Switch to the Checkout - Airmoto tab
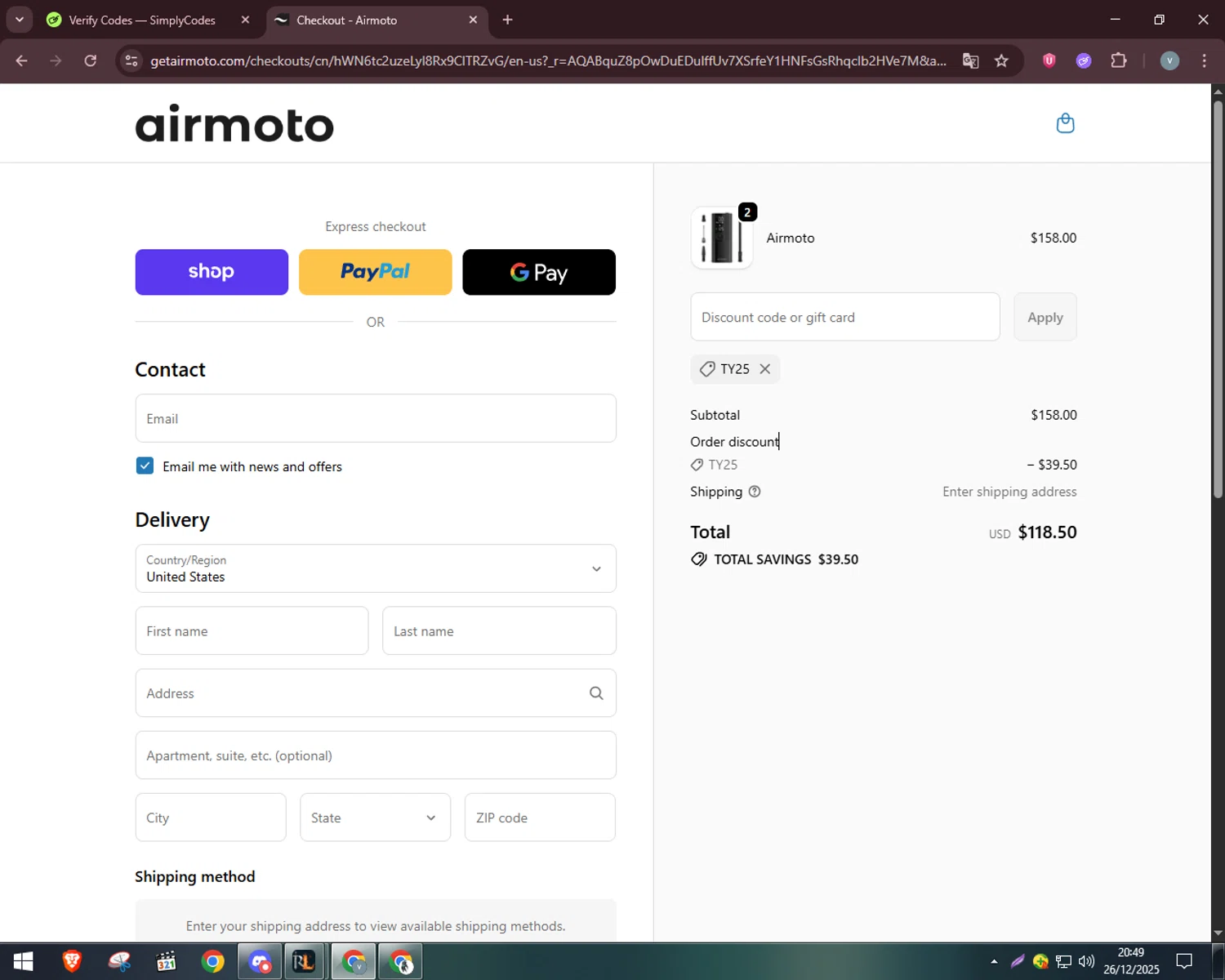This screenshot has width=1225, height=980. coord(376,20)
